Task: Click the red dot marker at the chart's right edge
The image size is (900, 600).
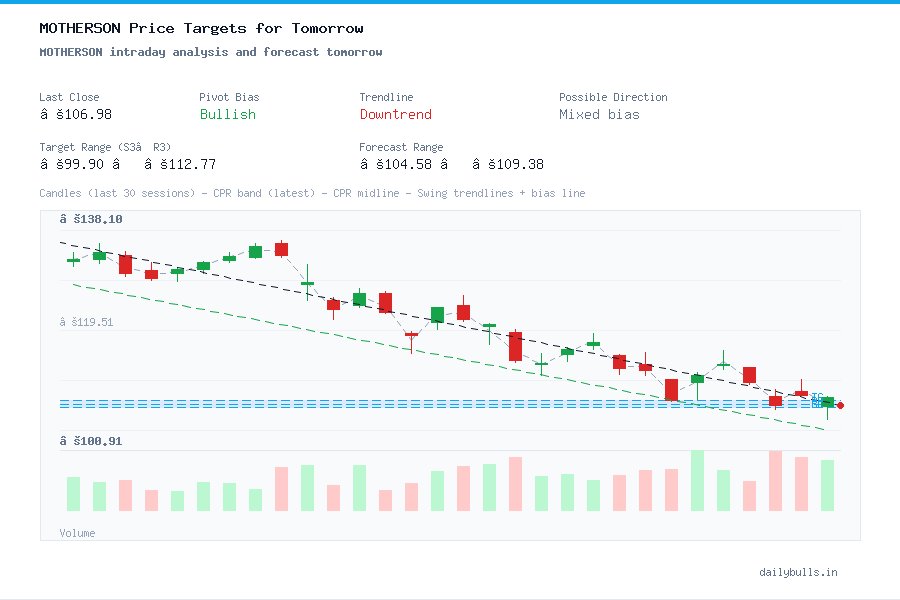Action: 841,405
